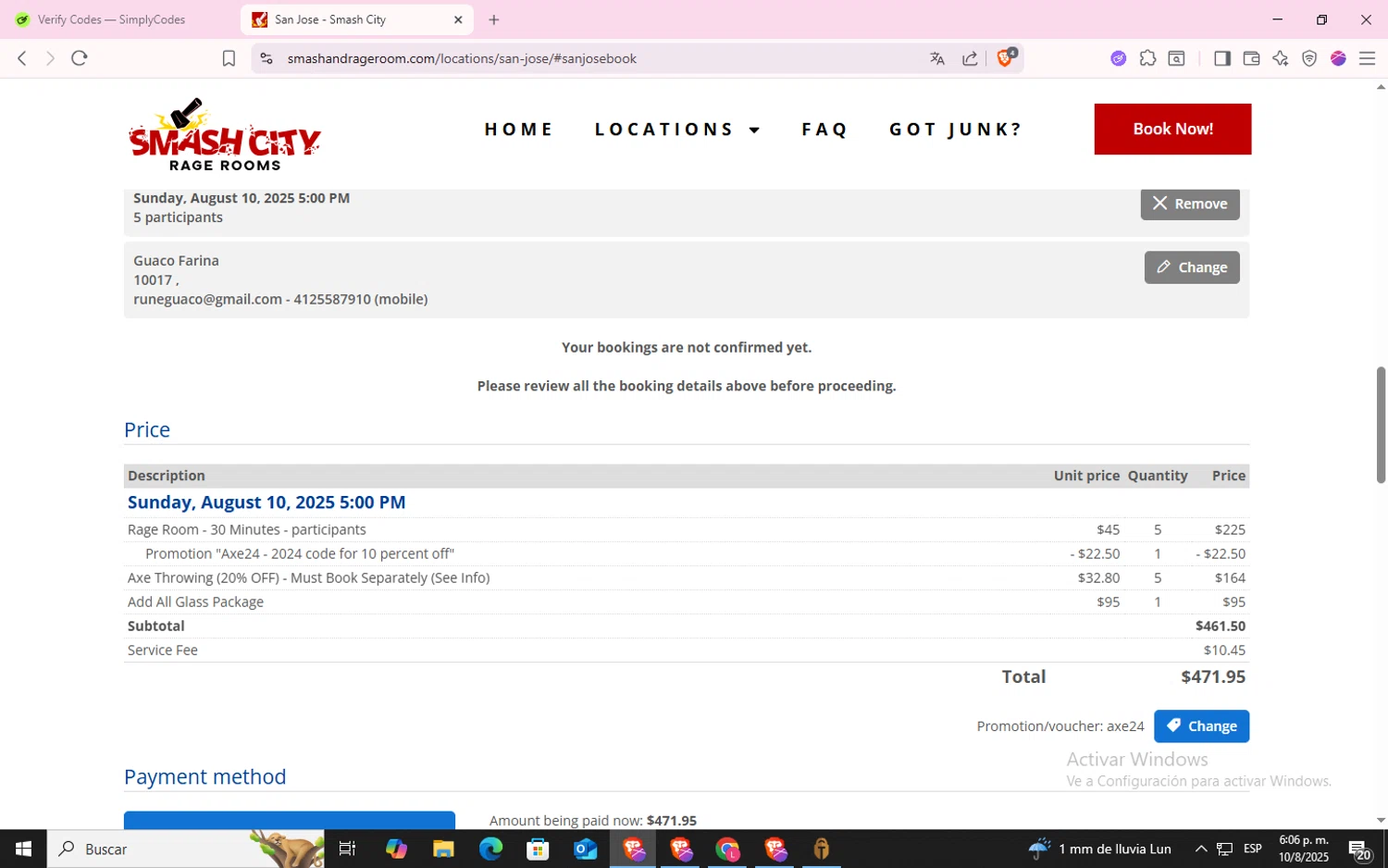Click the scrollbar up arrow
This screenshot has width=1388, height=868.
point(1381,87)
